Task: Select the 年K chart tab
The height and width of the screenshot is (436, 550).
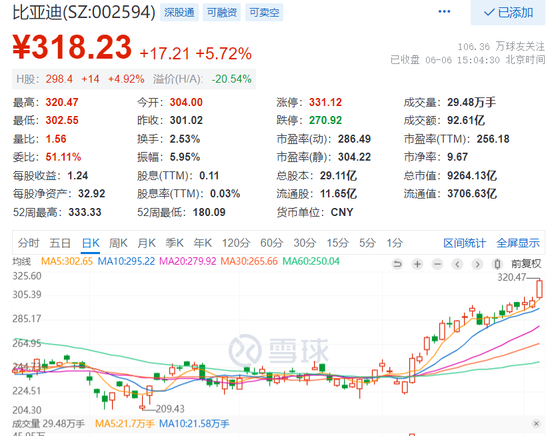Action: tap(202, 243)
